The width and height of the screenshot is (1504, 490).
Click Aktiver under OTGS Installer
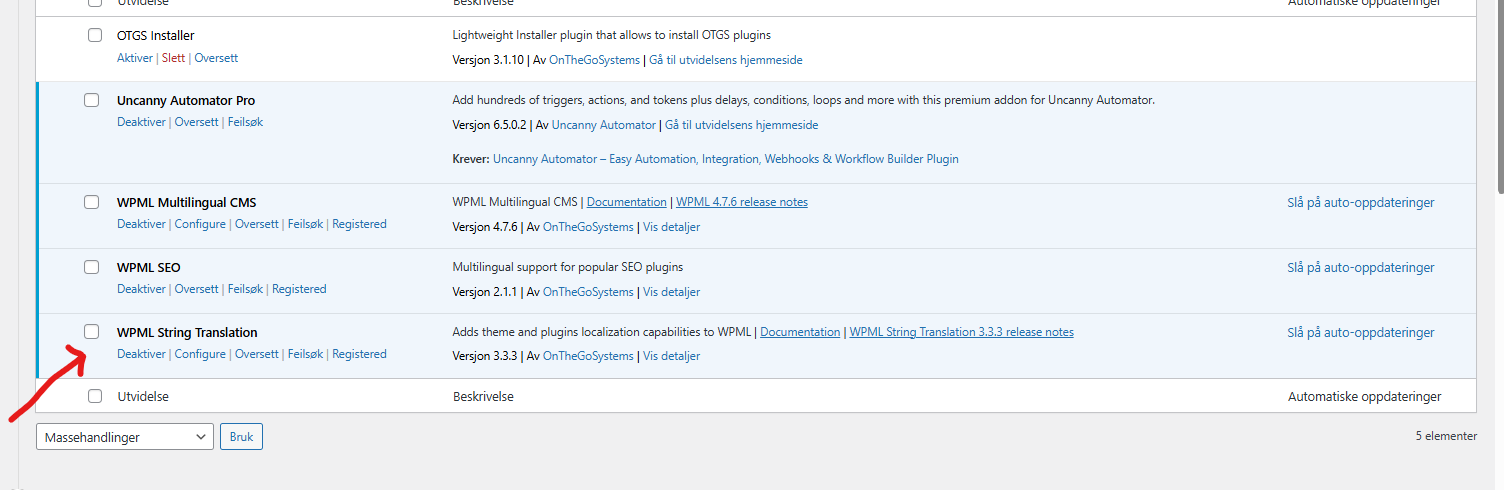pyautogui.click(x=135, y=58)
